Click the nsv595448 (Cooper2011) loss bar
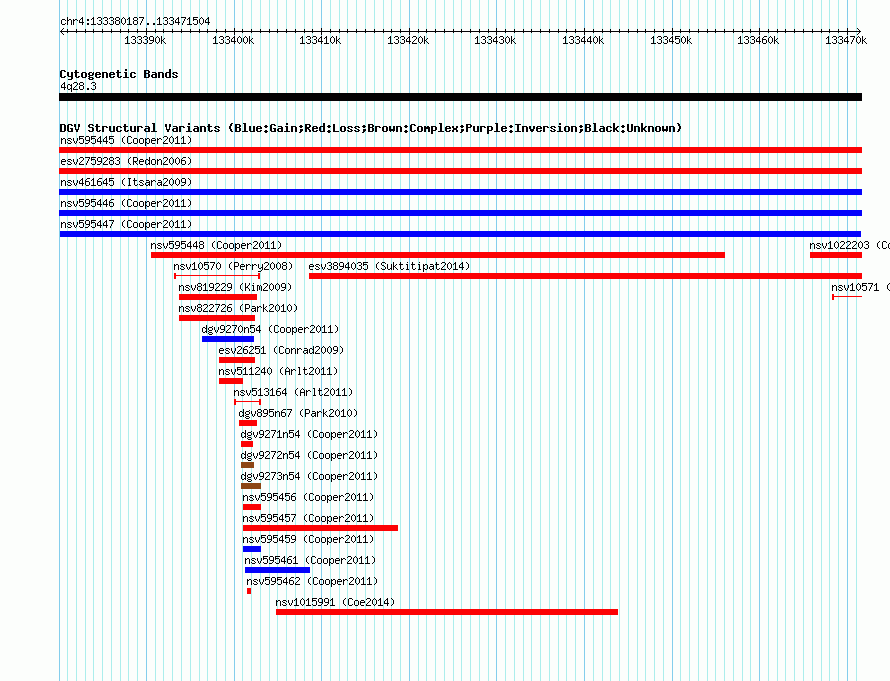The width and height of the screenshot is (890, 681). (x=438, y=255)
